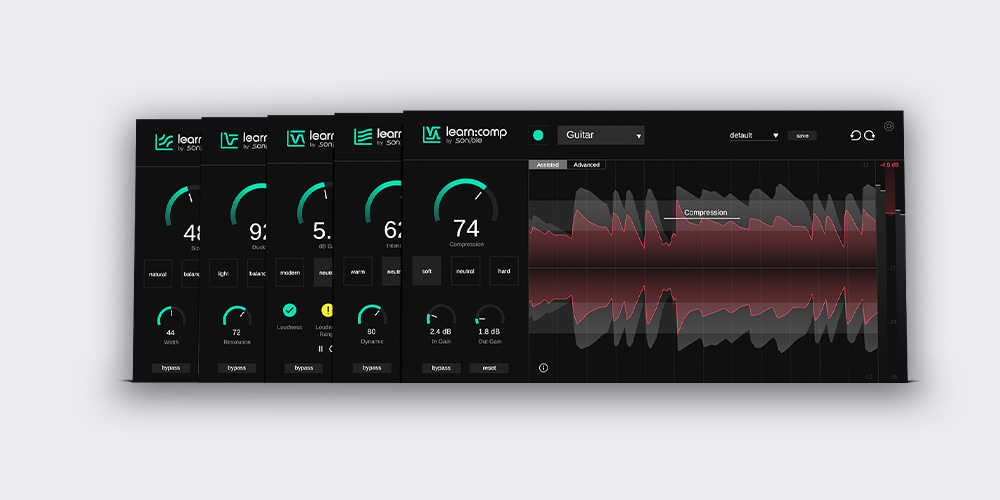Image resolution: width=1000 pixels, height=500 pixels.
Task: Click the yellow Loudness Range warning icon
Action: [326, 310]
